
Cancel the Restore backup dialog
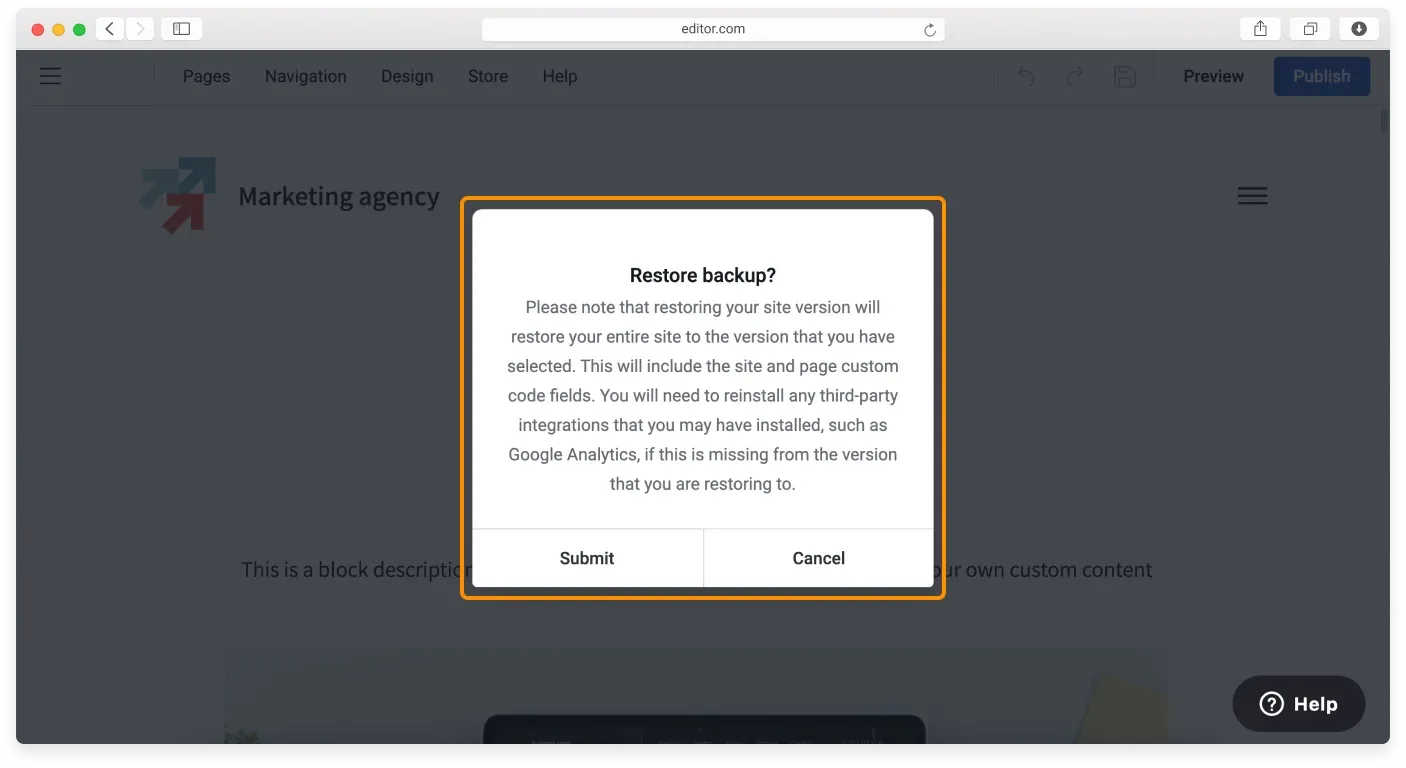(x=819, y=558)
